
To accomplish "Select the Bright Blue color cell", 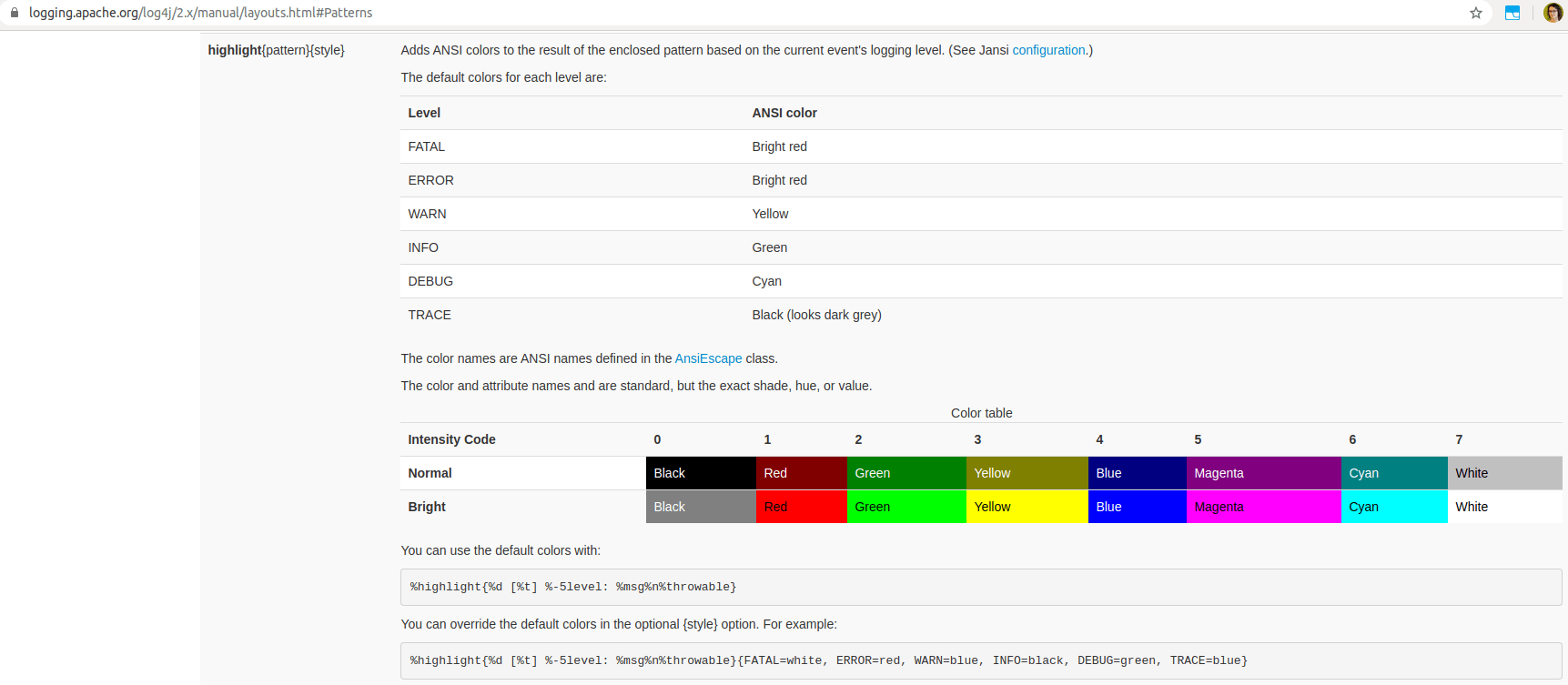I will click(x=1138, y=507).
